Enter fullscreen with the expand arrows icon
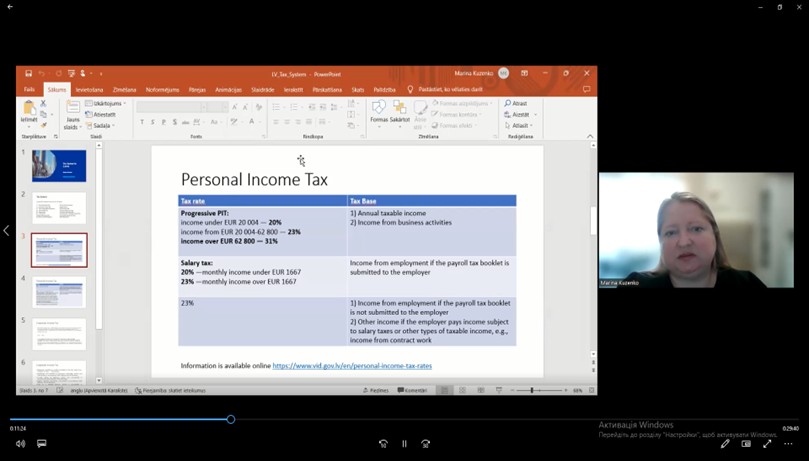809x461 pixels. click(x=767, y=444)
